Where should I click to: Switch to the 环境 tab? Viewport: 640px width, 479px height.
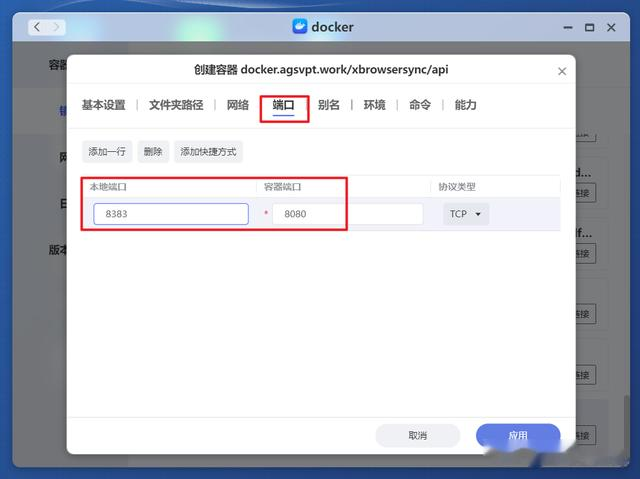click(x=374, y=105)
